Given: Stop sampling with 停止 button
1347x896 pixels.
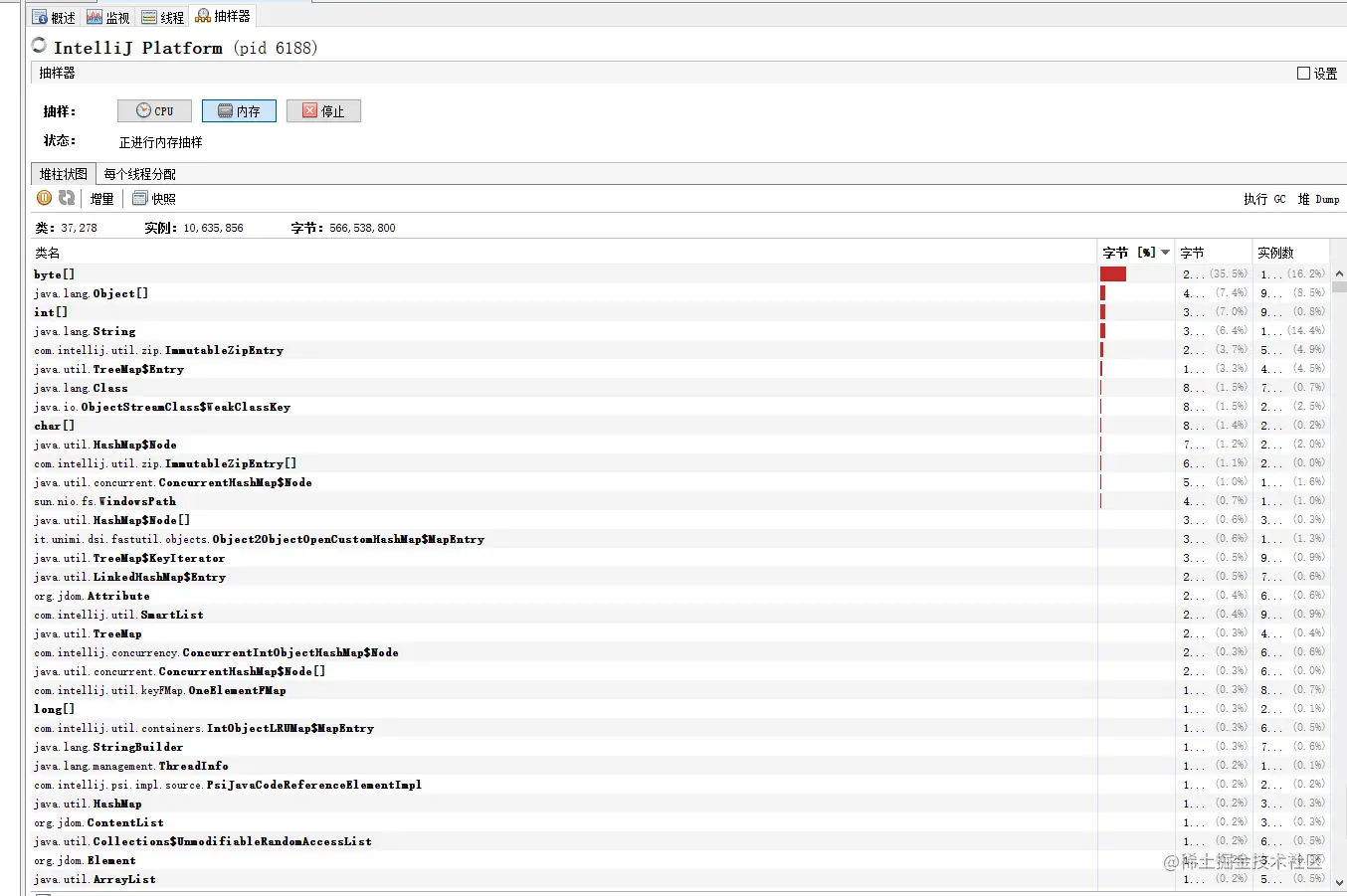Looking at the screenshot, I should pos(323,110).
